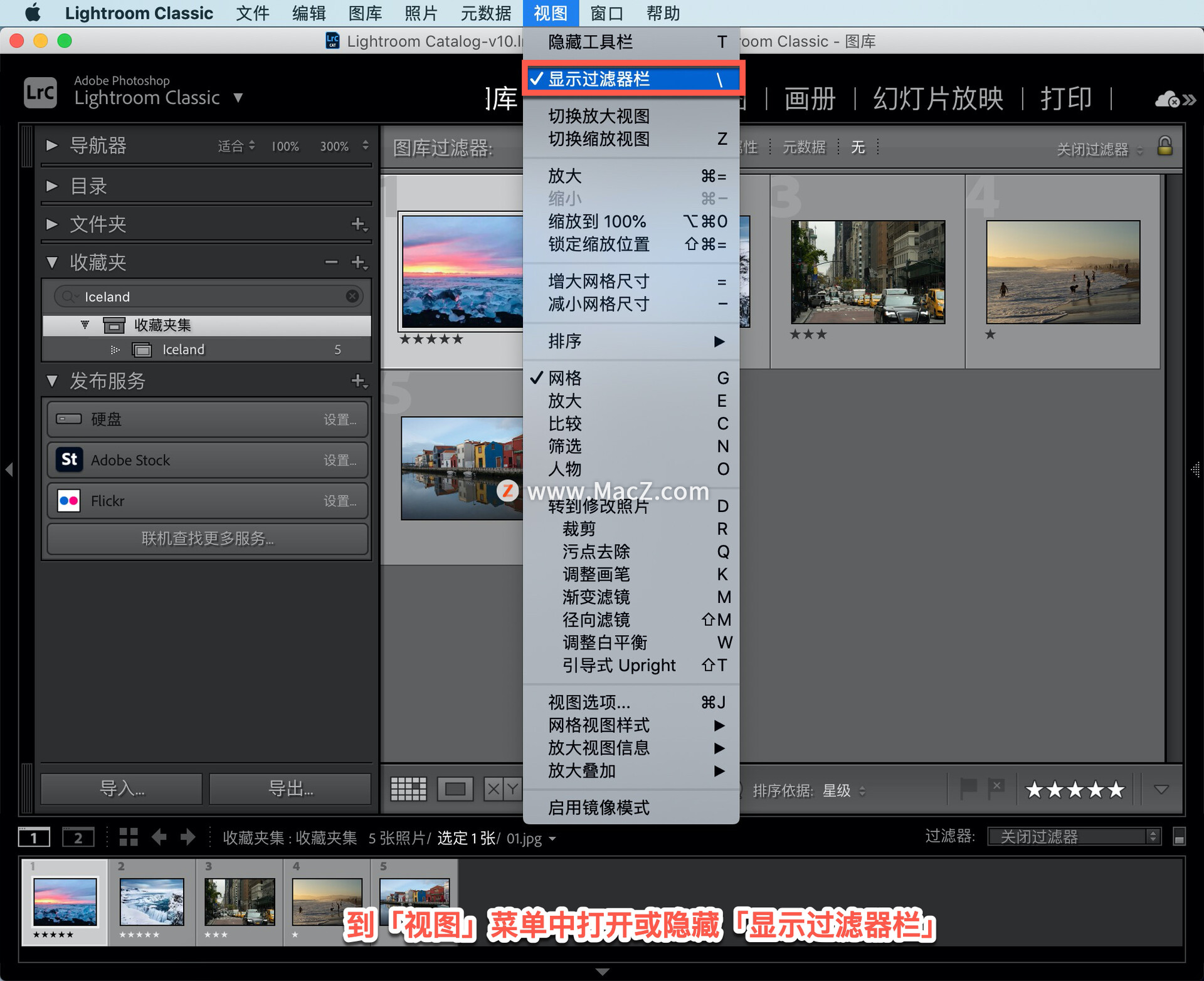Select checked 网格 view option

tap(631, 378)
